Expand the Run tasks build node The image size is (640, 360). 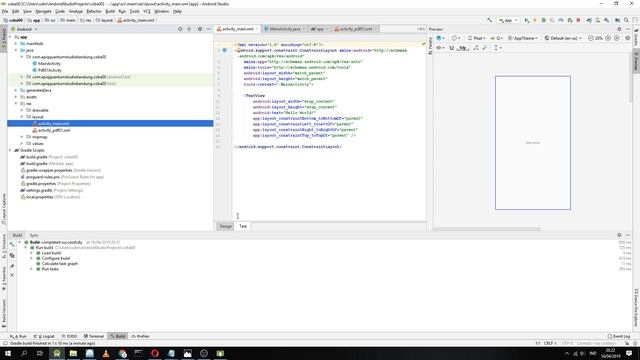pos(31,269)
